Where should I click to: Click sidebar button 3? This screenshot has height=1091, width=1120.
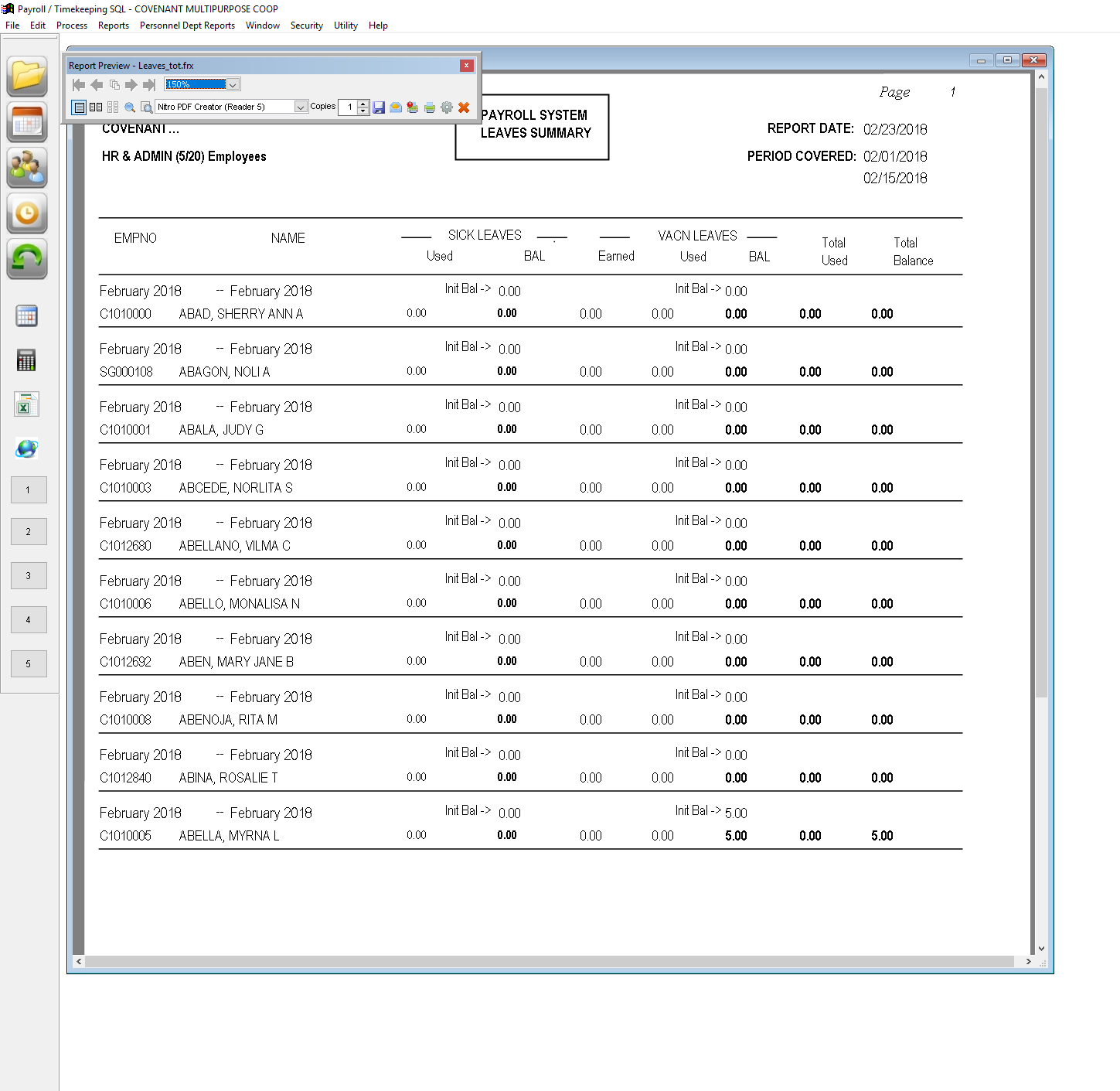29,576
